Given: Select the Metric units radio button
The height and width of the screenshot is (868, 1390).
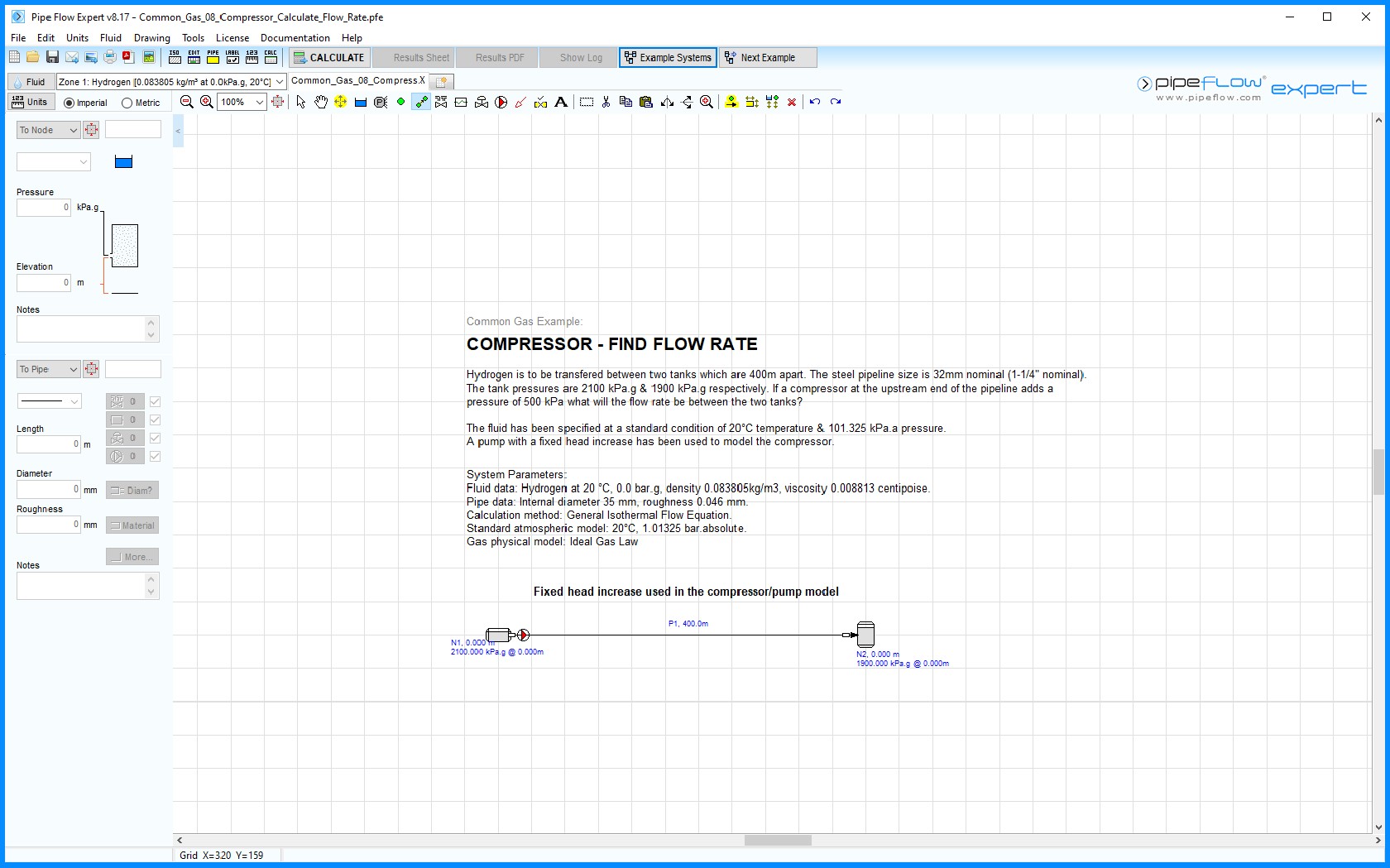Looking at the screenshot, I should click(x=127, y=103).
